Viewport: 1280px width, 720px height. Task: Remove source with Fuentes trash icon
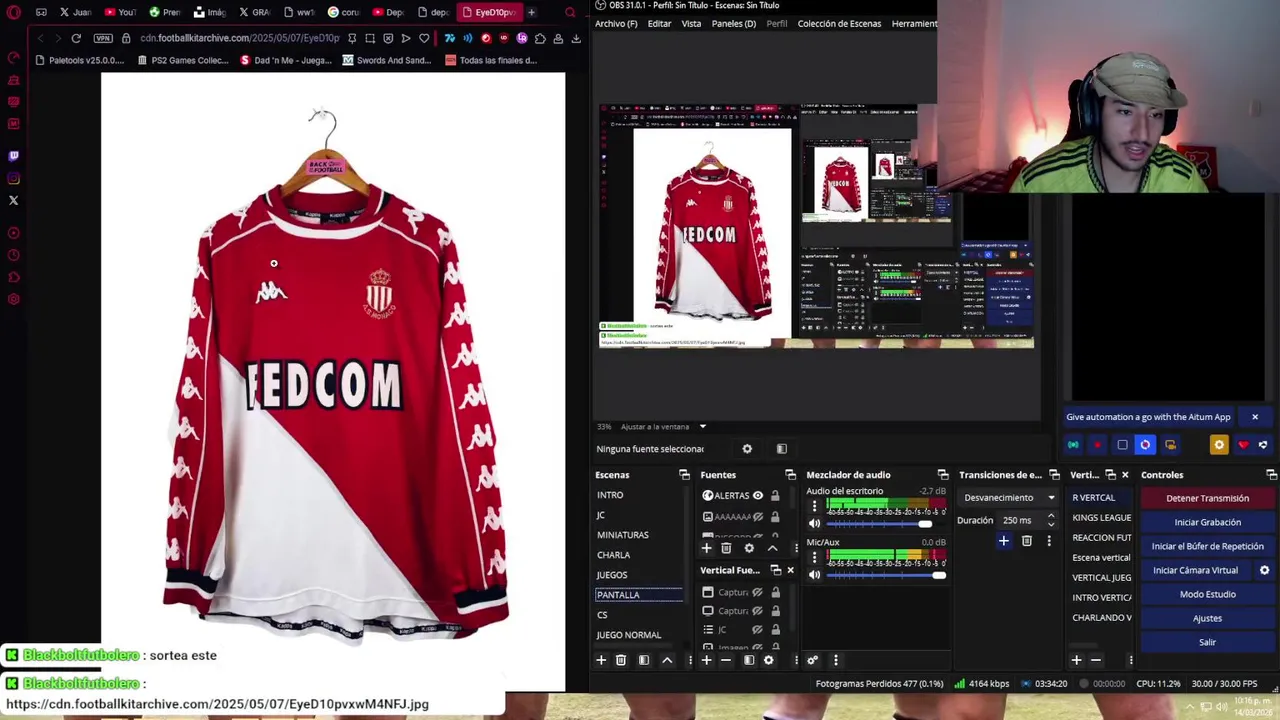(x=726, y=548)
